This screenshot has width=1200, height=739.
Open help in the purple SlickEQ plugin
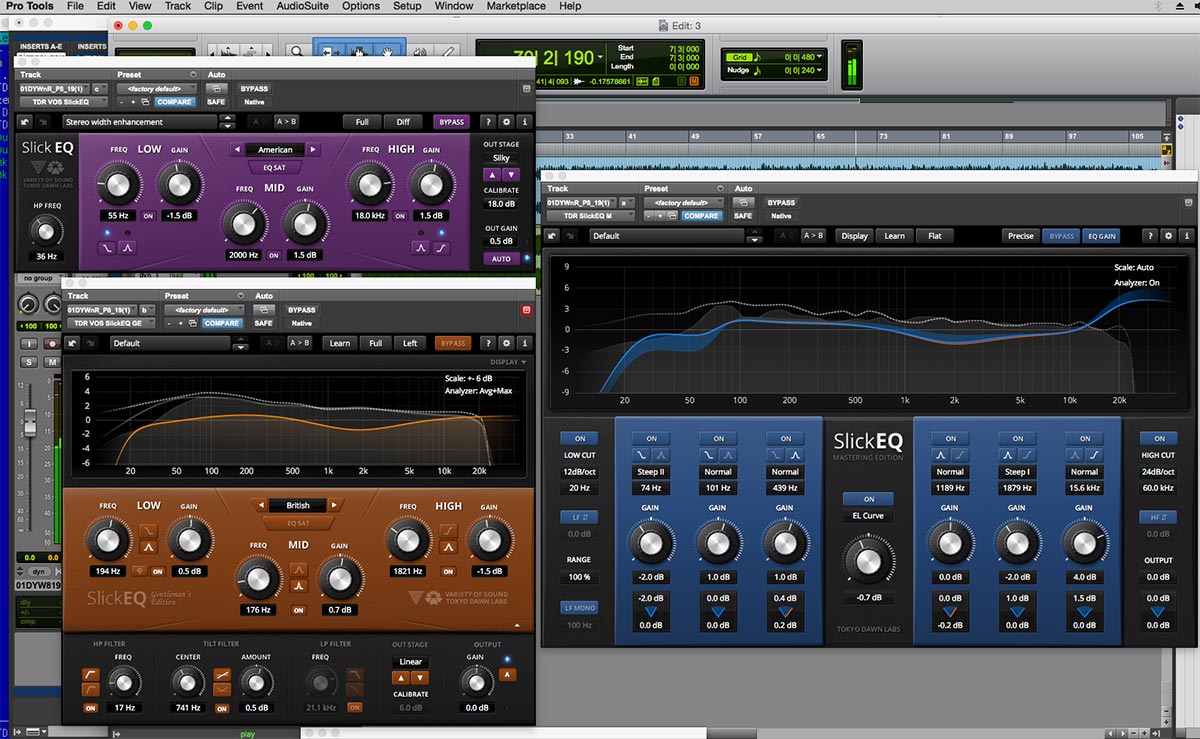pyautogui.click(x=489, y=122)
